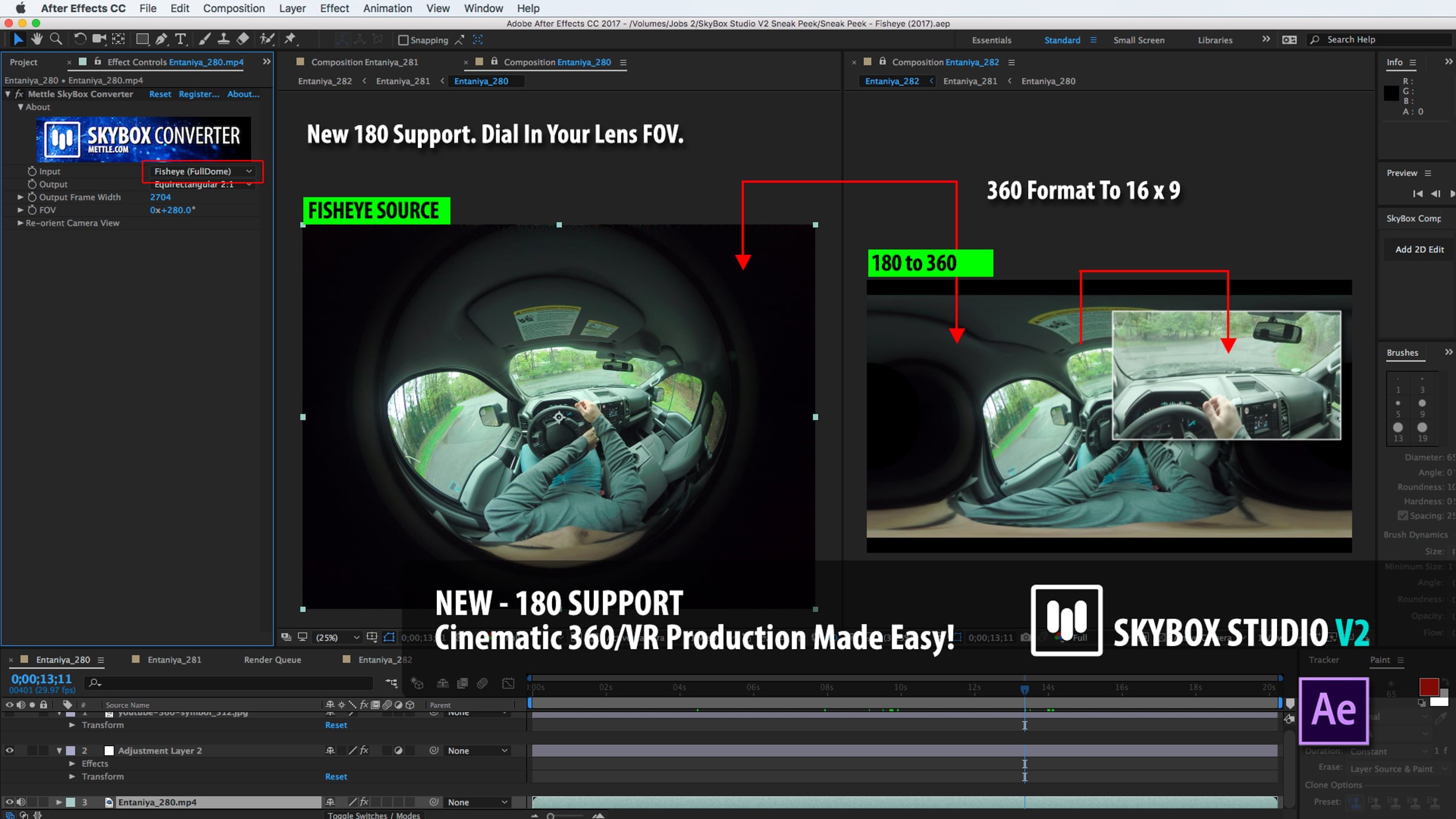The height and width of the screenshot is (819, 1456).
Task: Enable the Snapping checkbox
Action: click(x=403, y=40)
